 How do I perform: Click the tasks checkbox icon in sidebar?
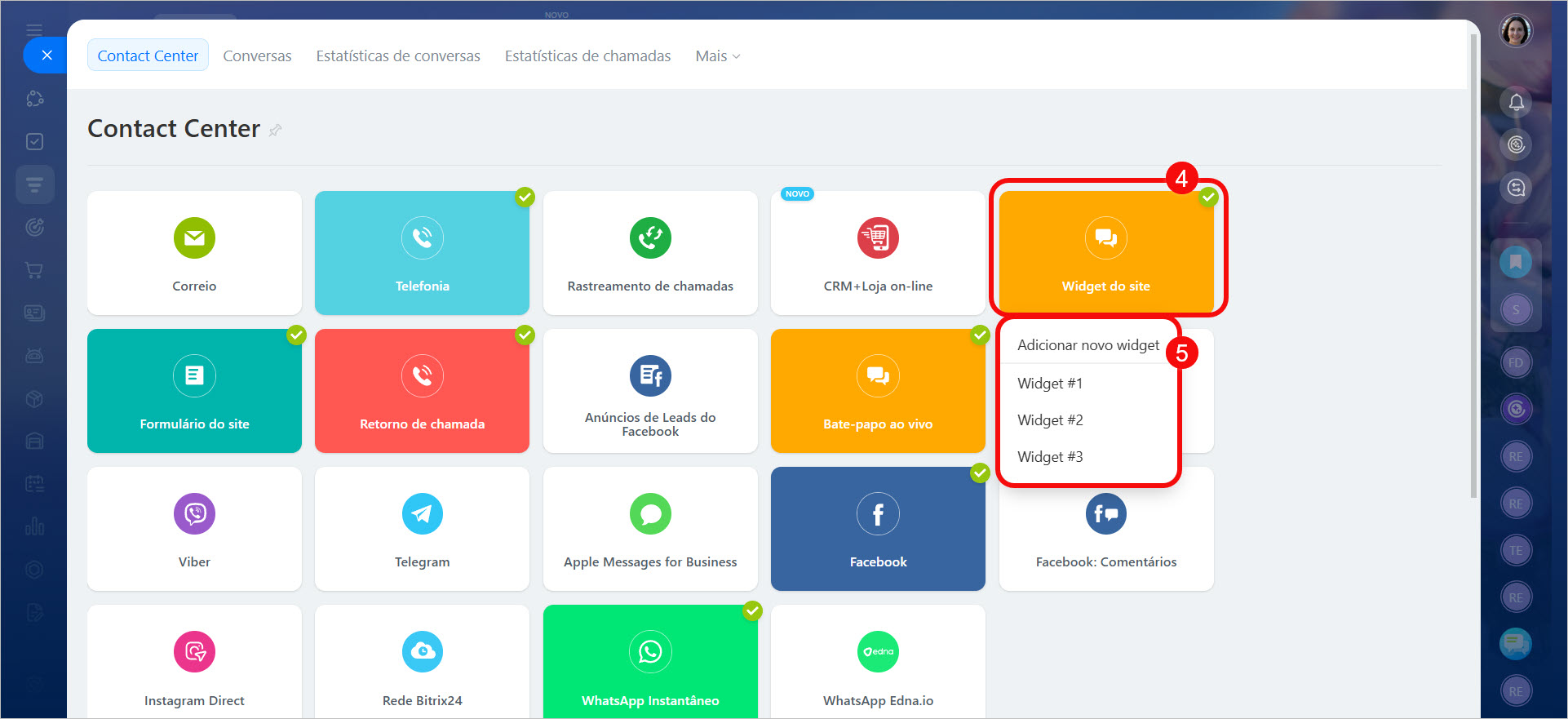coord(34,141)
